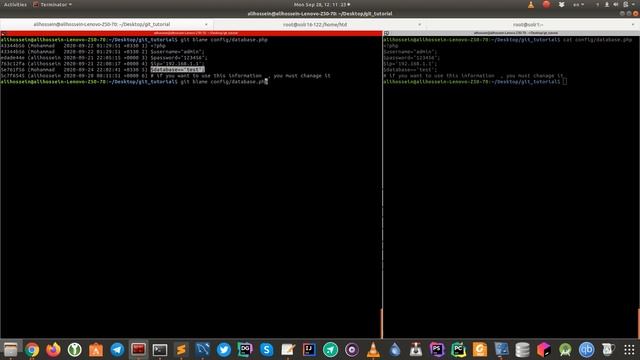Launch Google Chrome from the dock

32,350
